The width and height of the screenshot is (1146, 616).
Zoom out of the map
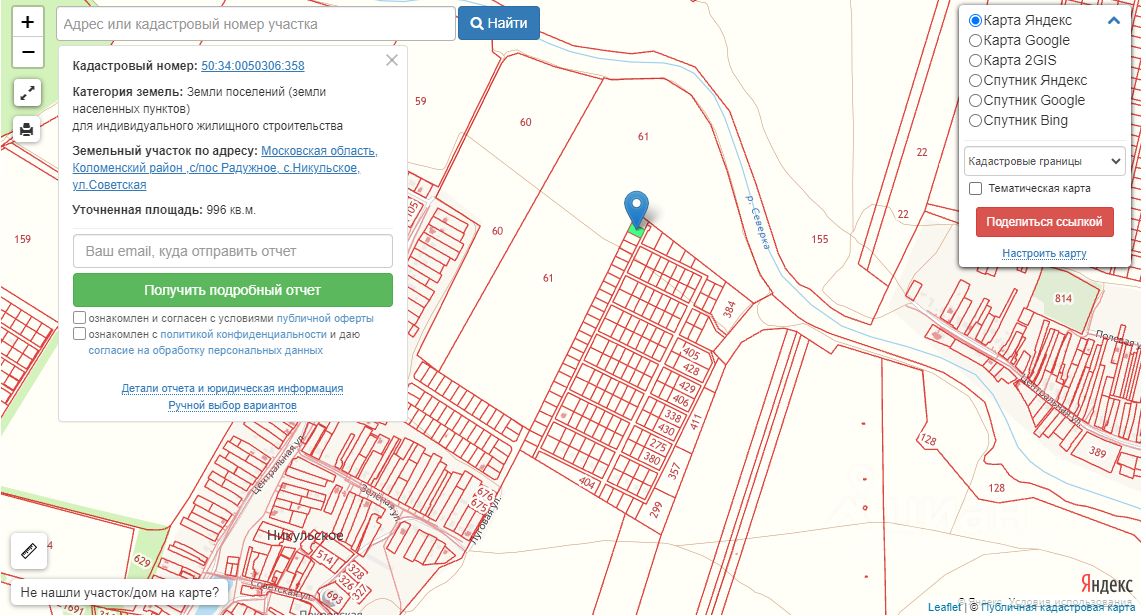(x=27, y=52)
